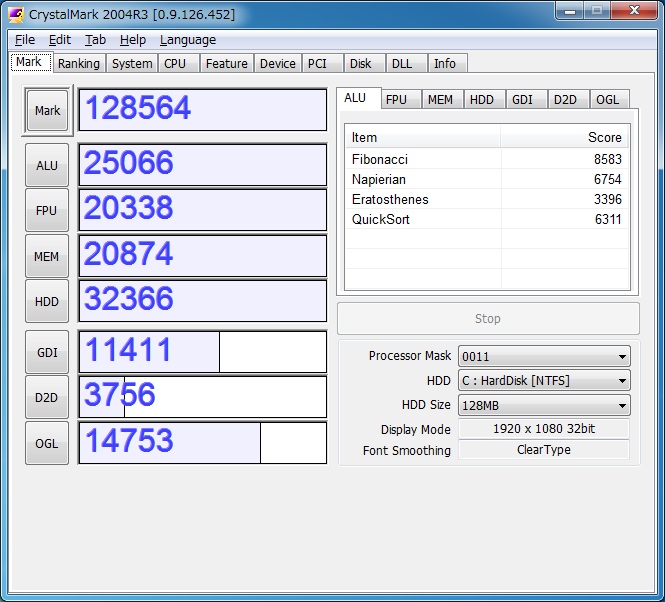Click the CrystalMark title bar app icon
This screenshot has height=602, width=665.
point(16,14)
